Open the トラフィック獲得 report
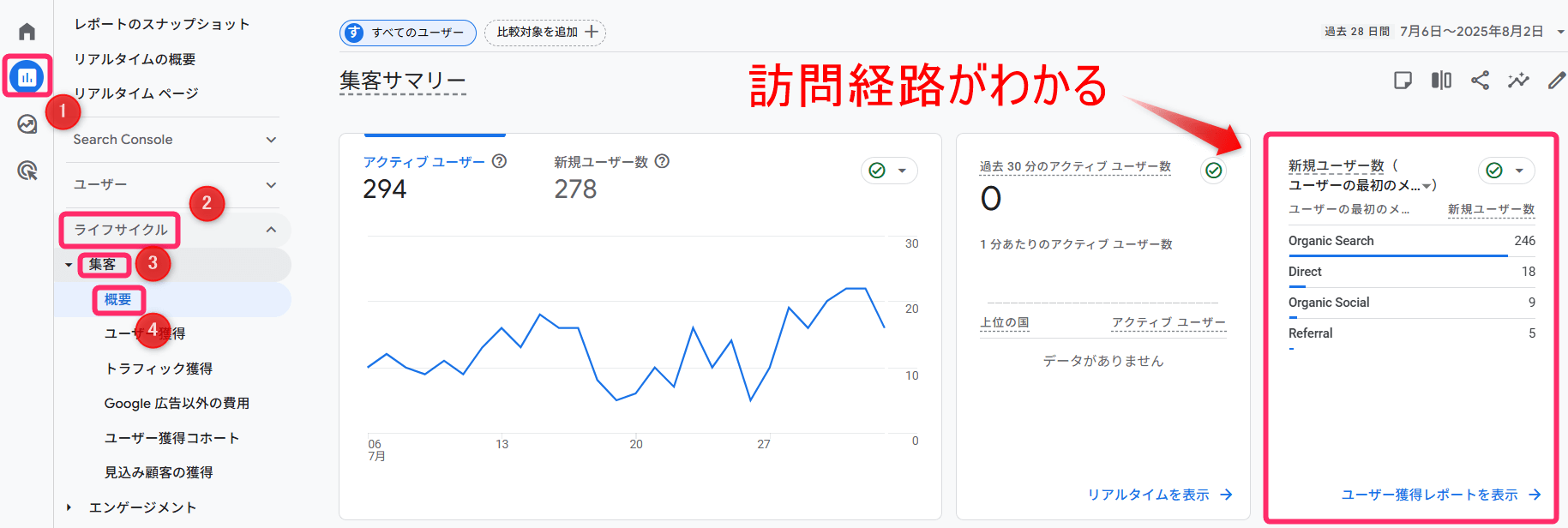This screenshot has width=1568, height=528. (159, 369)
